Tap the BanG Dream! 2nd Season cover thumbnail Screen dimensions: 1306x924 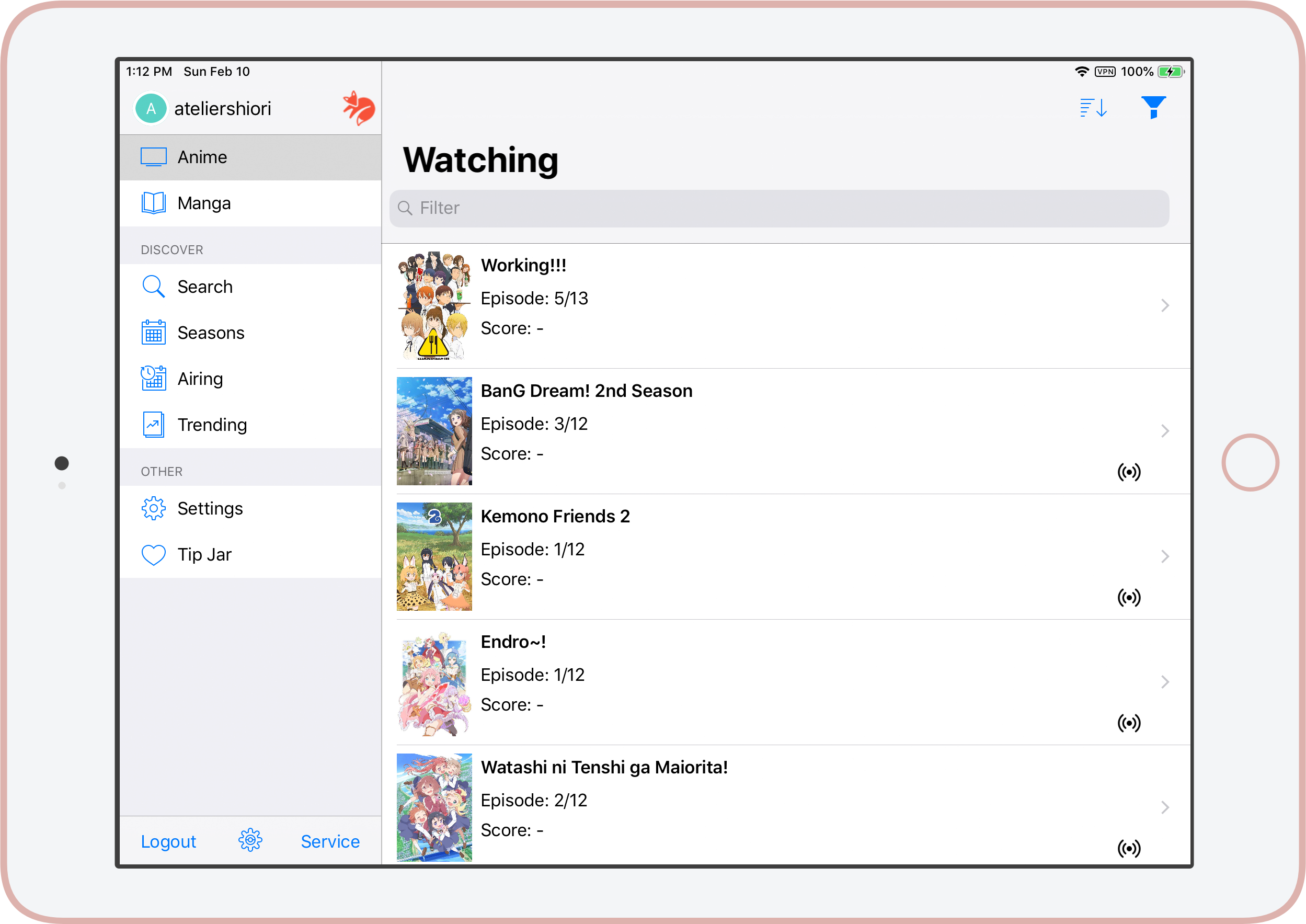[434, 431]
